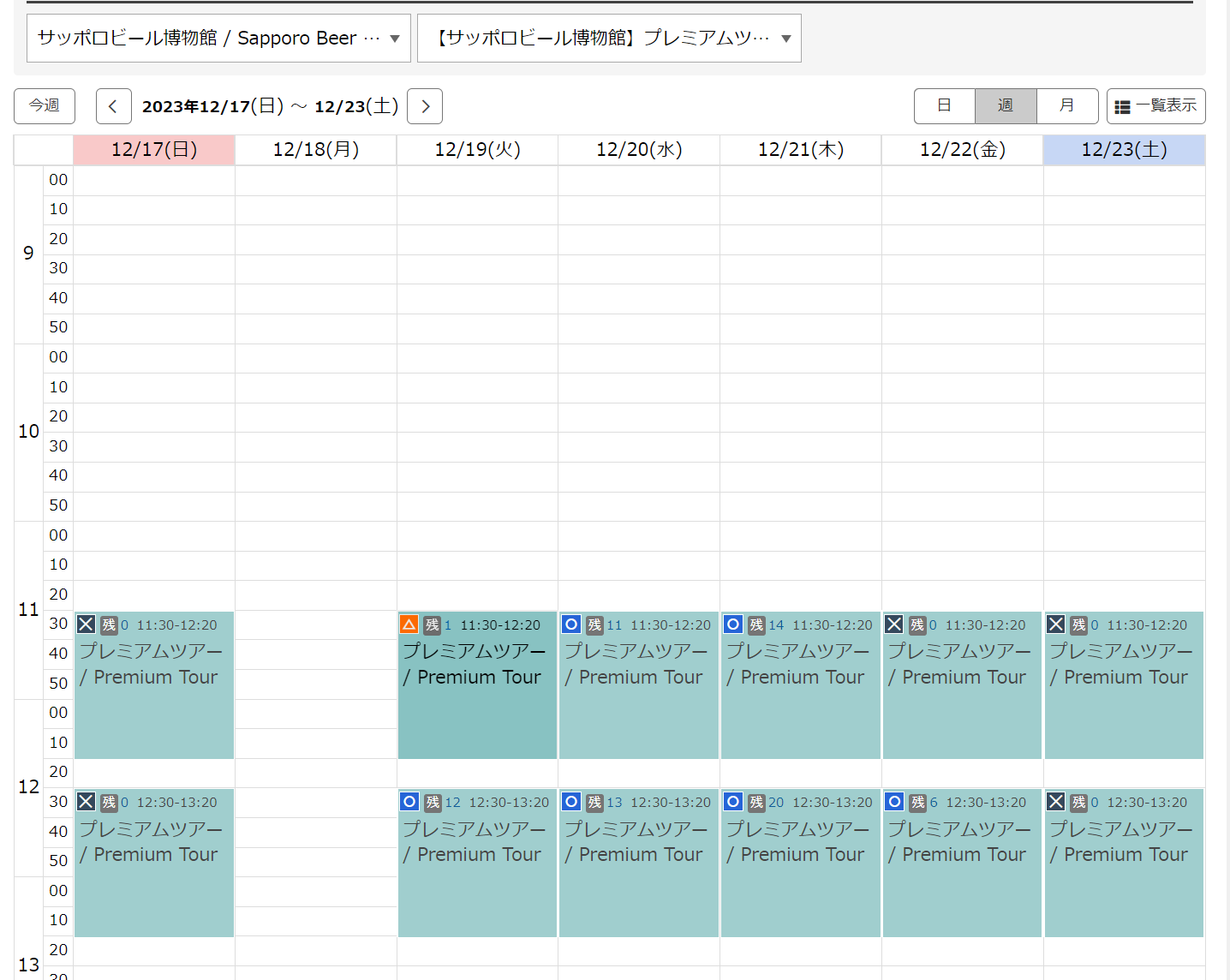The height and width of the screenshot is (980, 1230).
Task: Select the 12/21(木) column header
Action: [x=801, y=150]
